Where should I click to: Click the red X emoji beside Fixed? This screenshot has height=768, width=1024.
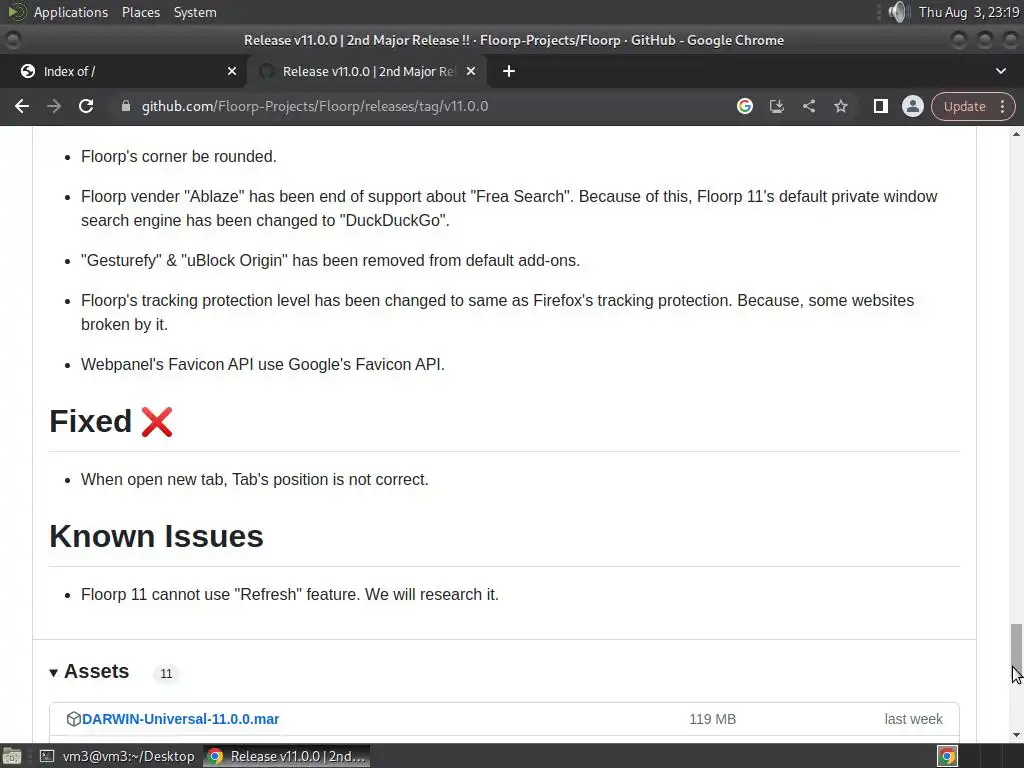pos(157,422)
